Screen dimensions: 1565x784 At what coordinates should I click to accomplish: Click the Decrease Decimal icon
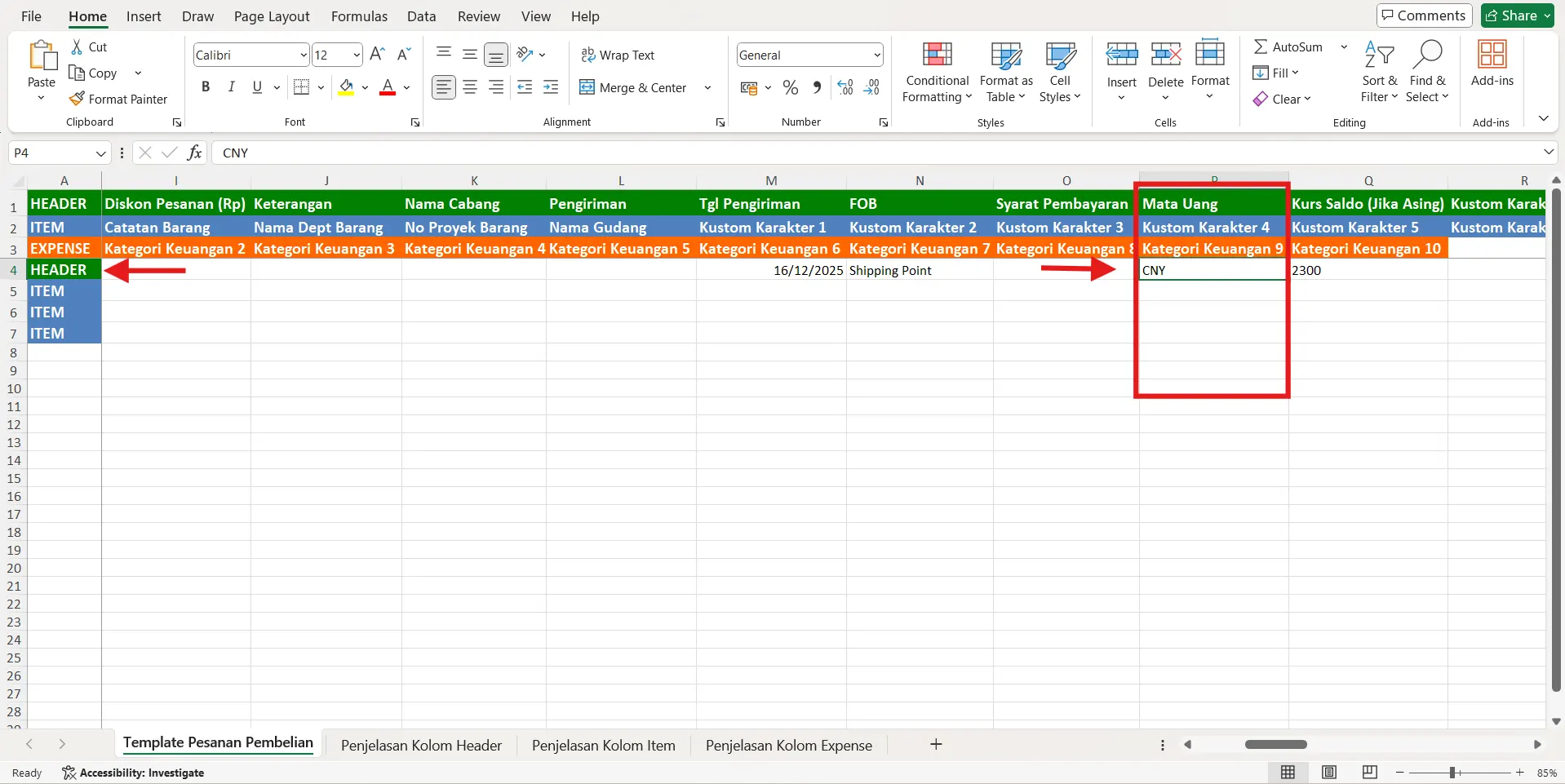click(872, 86)
